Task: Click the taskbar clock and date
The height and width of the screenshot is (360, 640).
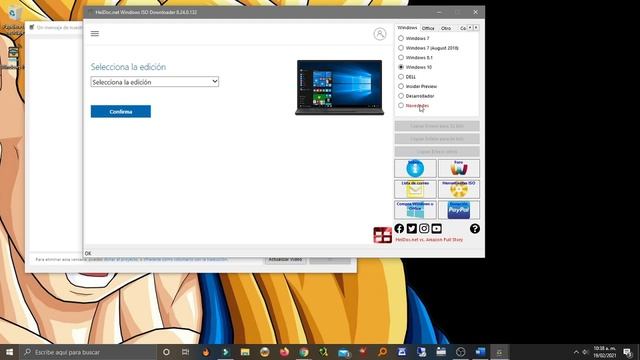Action: [604, 352]
